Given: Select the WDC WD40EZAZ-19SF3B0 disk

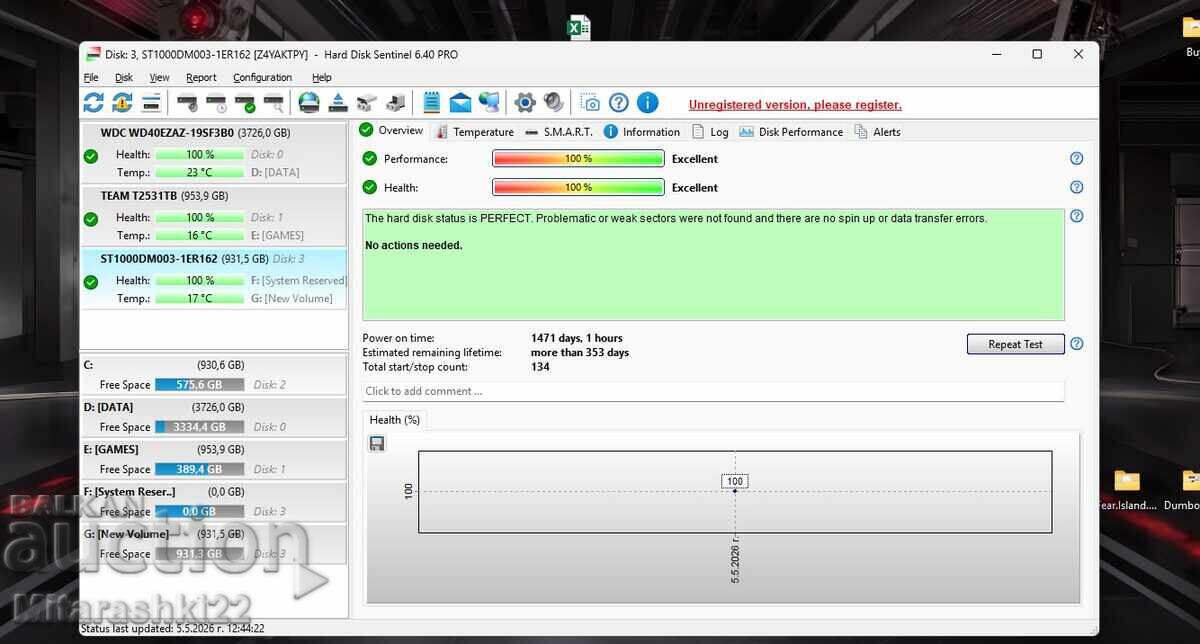Looking at the screenshot, I should coord(214,152).
